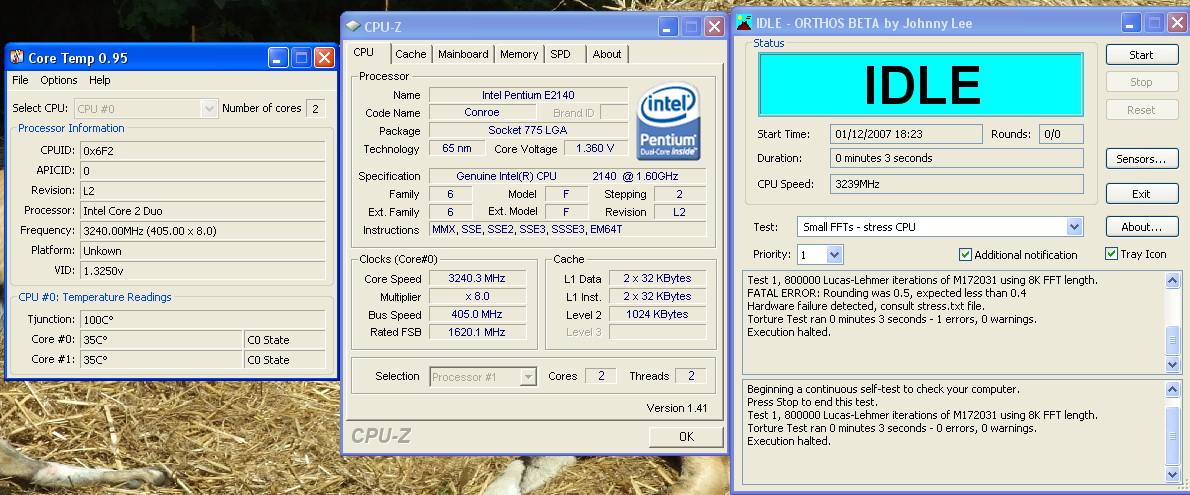Click the Frequency value 3240.00MHz in Core Temp
Viewport: 1190px width, 495px height.
pyautogui.click(x=203, y=230)
